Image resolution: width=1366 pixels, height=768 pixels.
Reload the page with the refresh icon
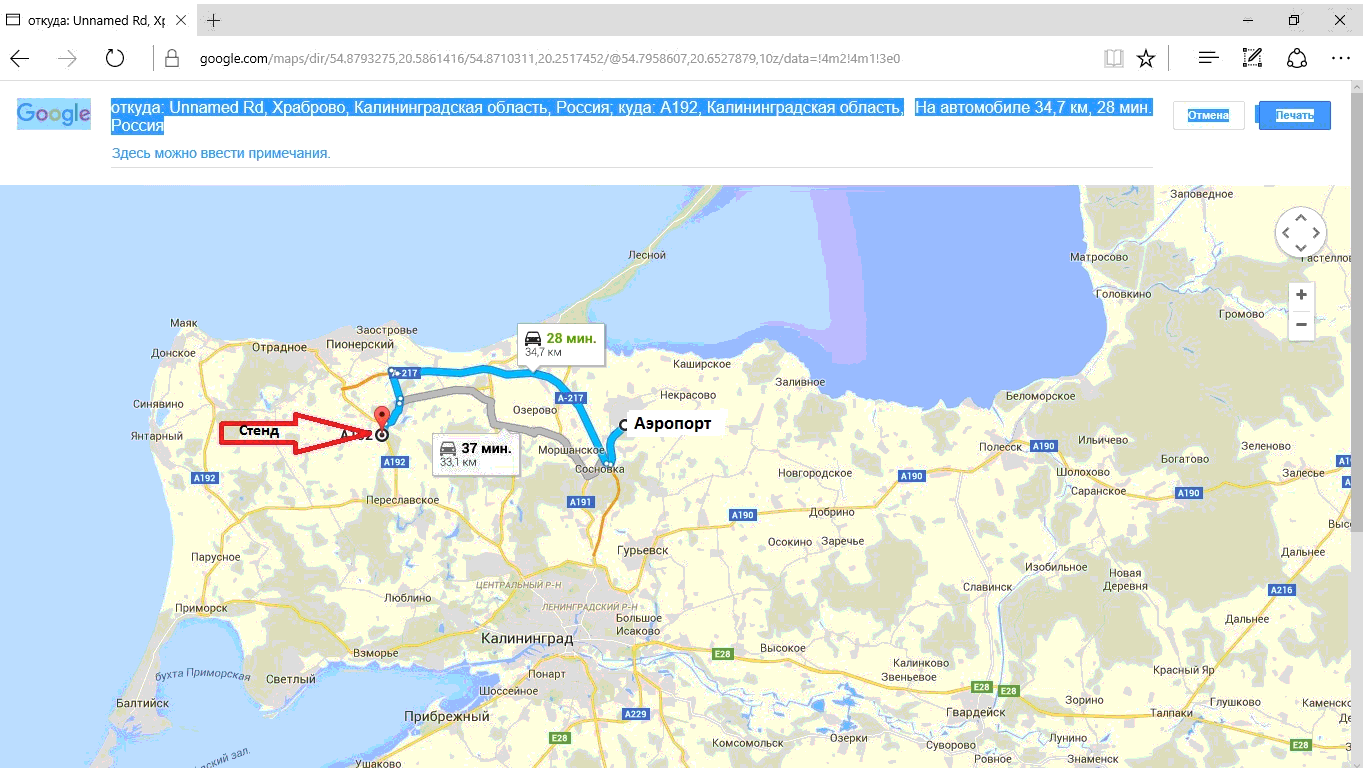coord(115,58)
